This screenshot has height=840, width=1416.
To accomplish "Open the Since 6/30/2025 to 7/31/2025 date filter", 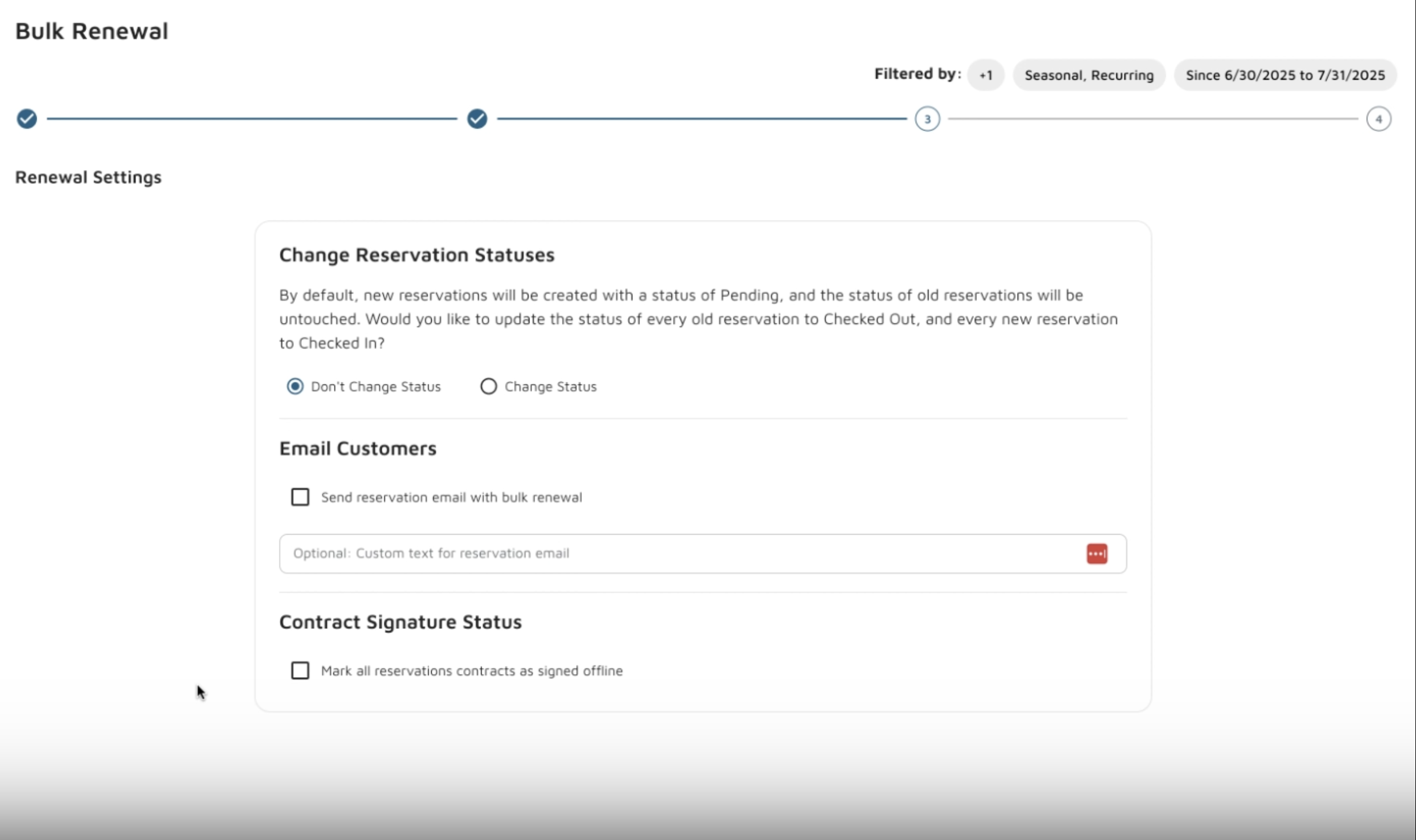I will [1285, 75].
